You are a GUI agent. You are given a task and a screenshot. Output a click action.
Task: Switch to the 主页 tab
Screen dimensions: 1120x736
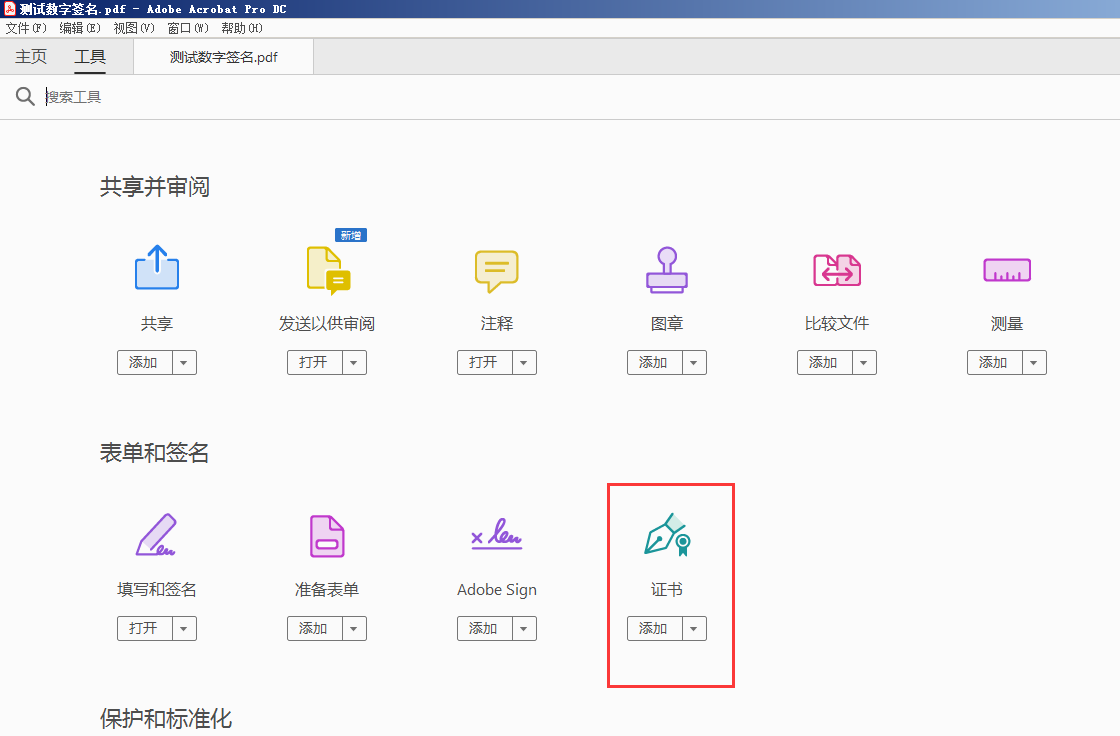[31, 57]
